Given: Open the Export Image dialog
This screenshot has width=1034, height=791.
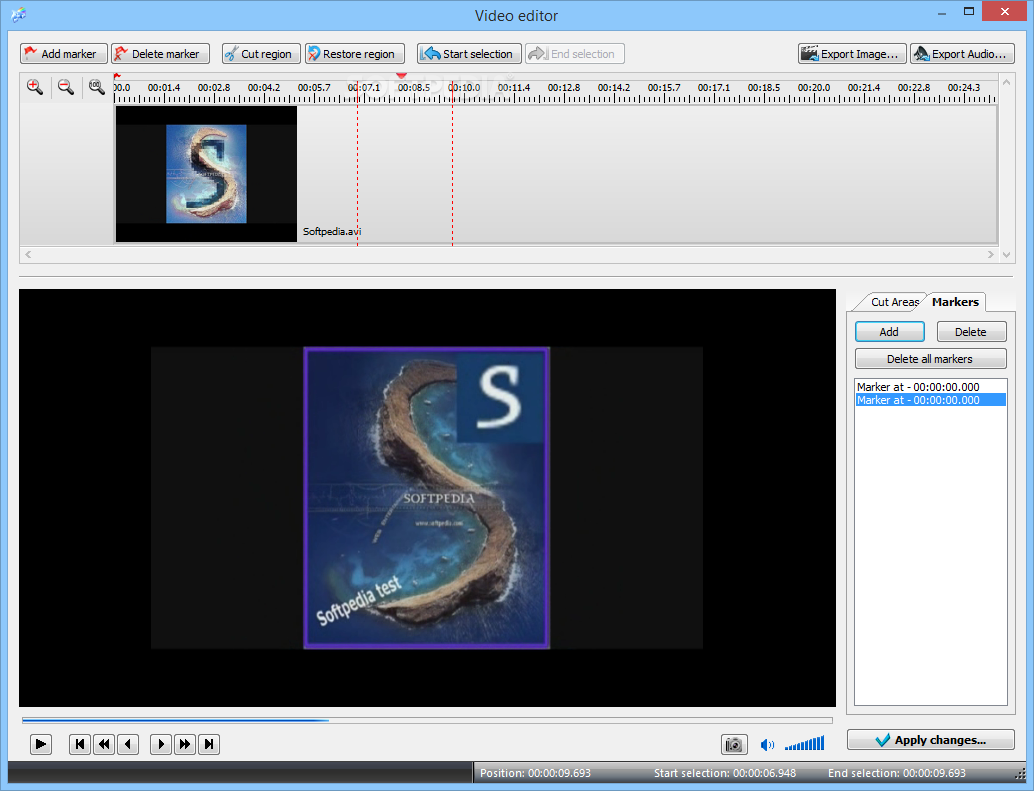Looking at the screenshot, I should [x=852, y=53].
